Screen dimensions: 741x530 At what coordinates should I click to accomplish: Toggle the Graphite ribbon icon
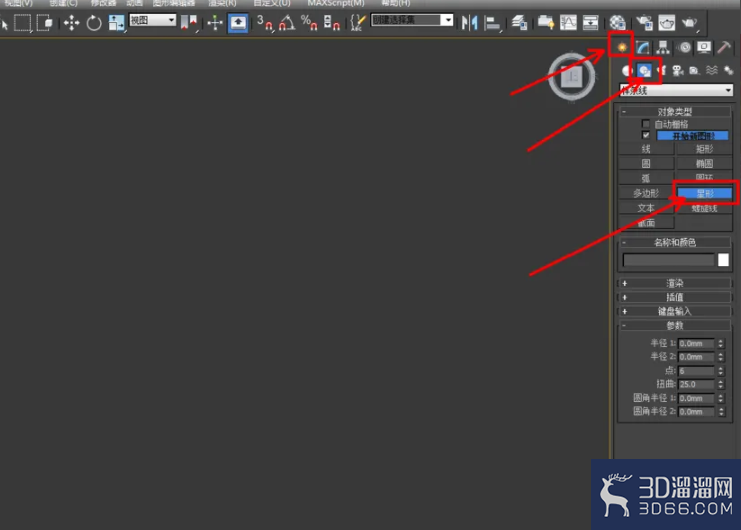tap(546, 22)
